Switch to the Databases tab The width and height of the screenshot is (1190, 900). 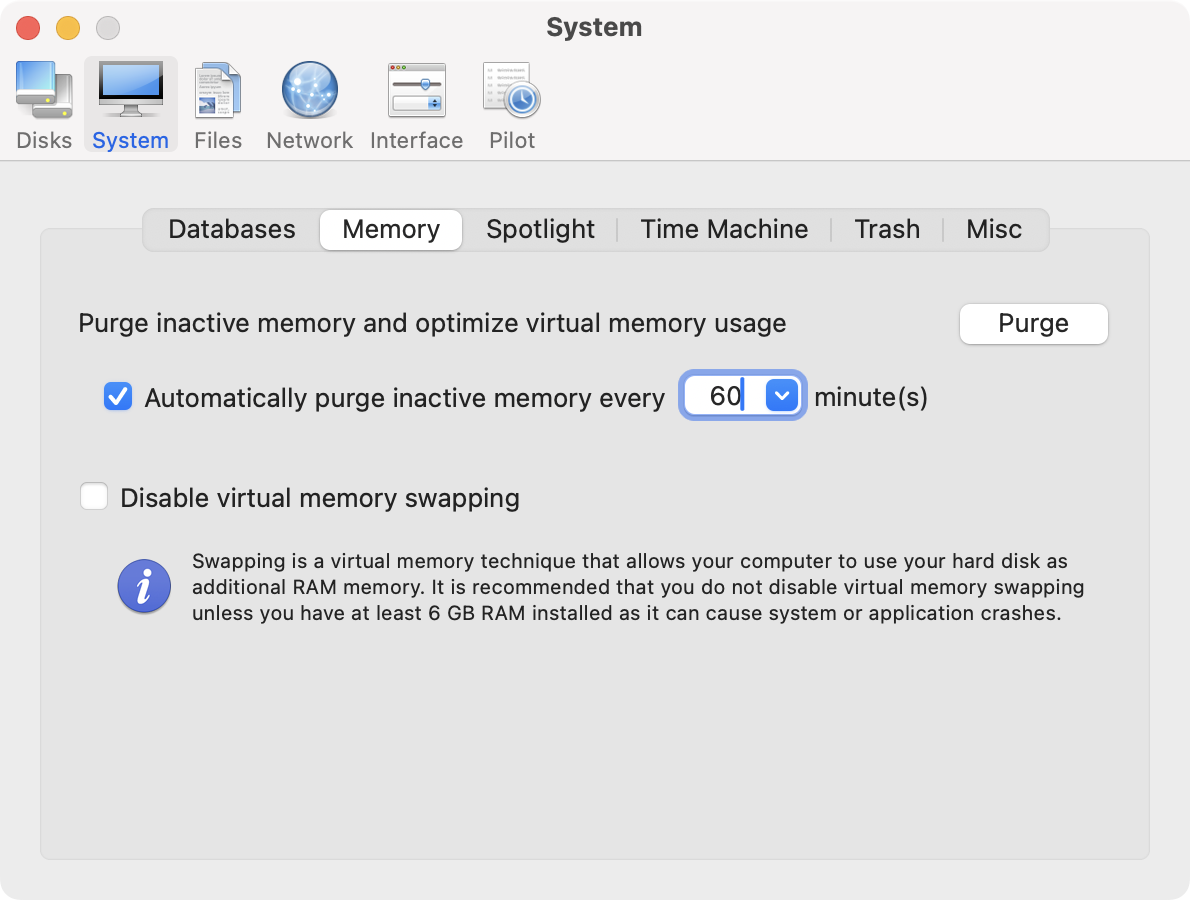point(232,229)
